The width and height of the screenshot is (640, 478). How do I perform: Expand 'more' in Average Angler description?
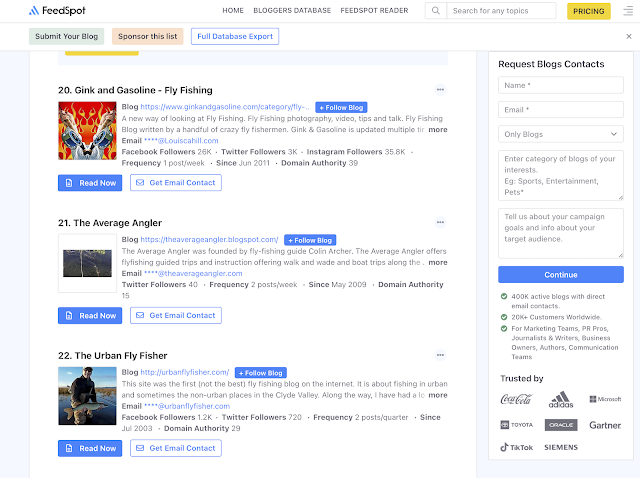pyautogui.click(x=438, y=262)
